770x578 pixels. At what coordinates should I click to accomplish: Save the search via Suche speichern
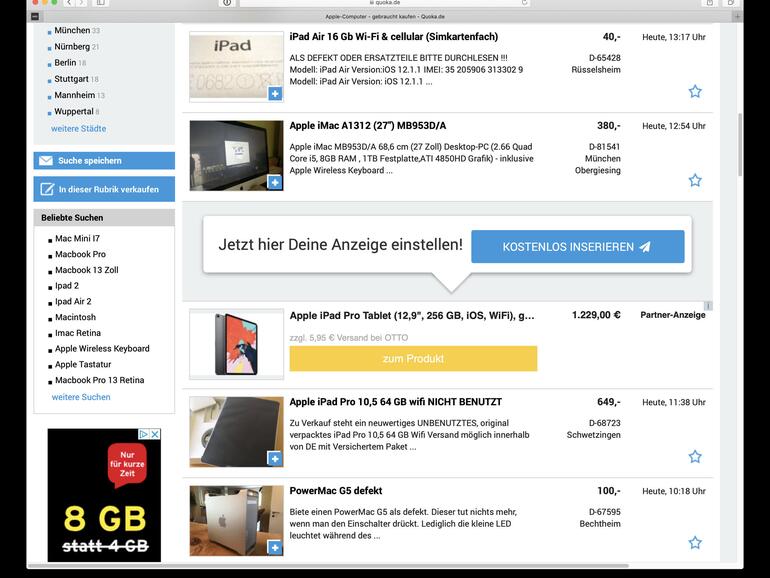coord(104,161)
